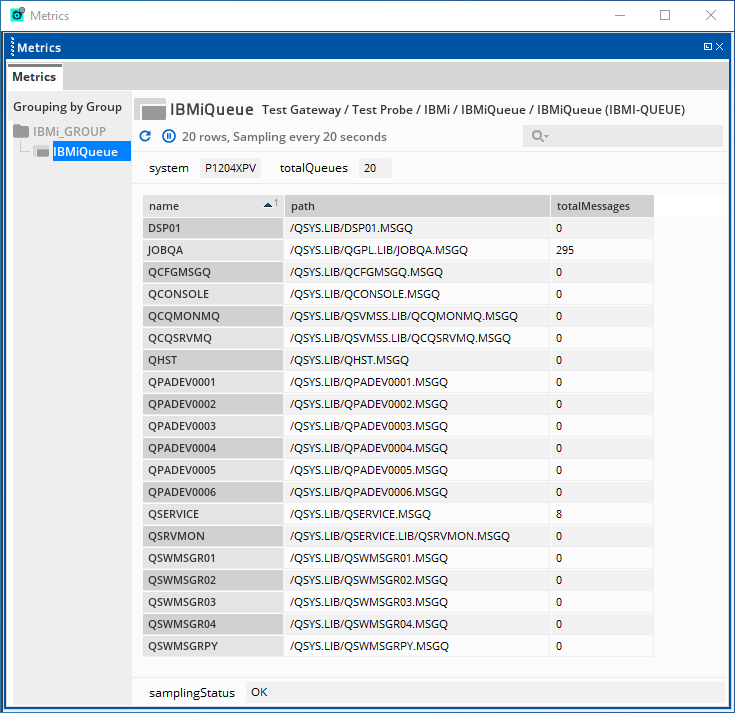The image size is (735, 713).
Task: Pause sampling with the pause icon
Action: [169, 137]
